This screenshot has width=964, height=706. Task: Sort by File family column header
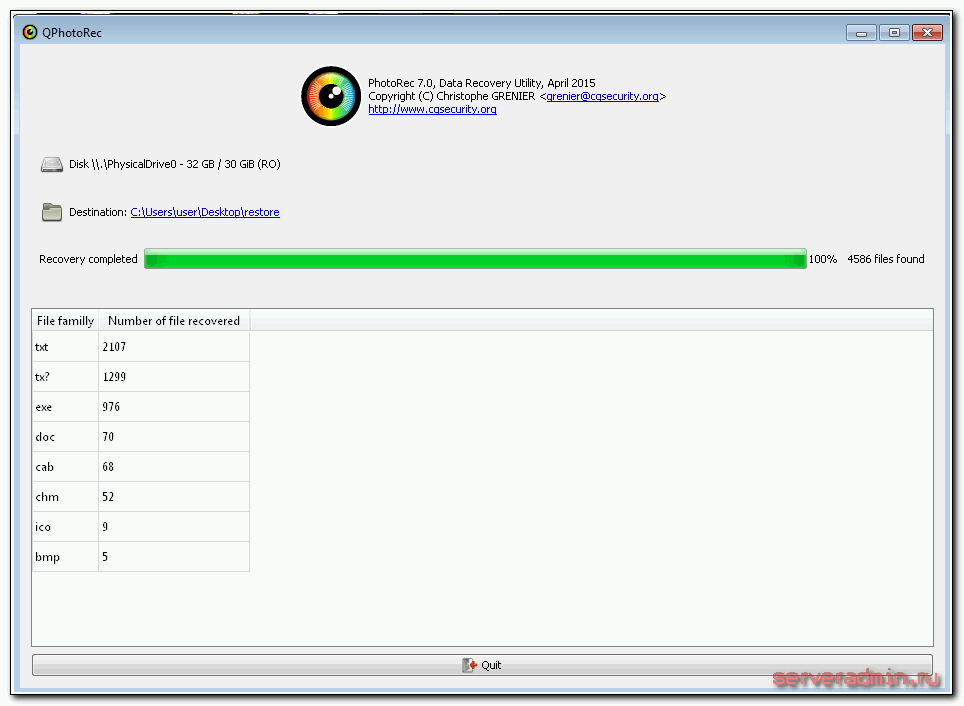[65, 321]
